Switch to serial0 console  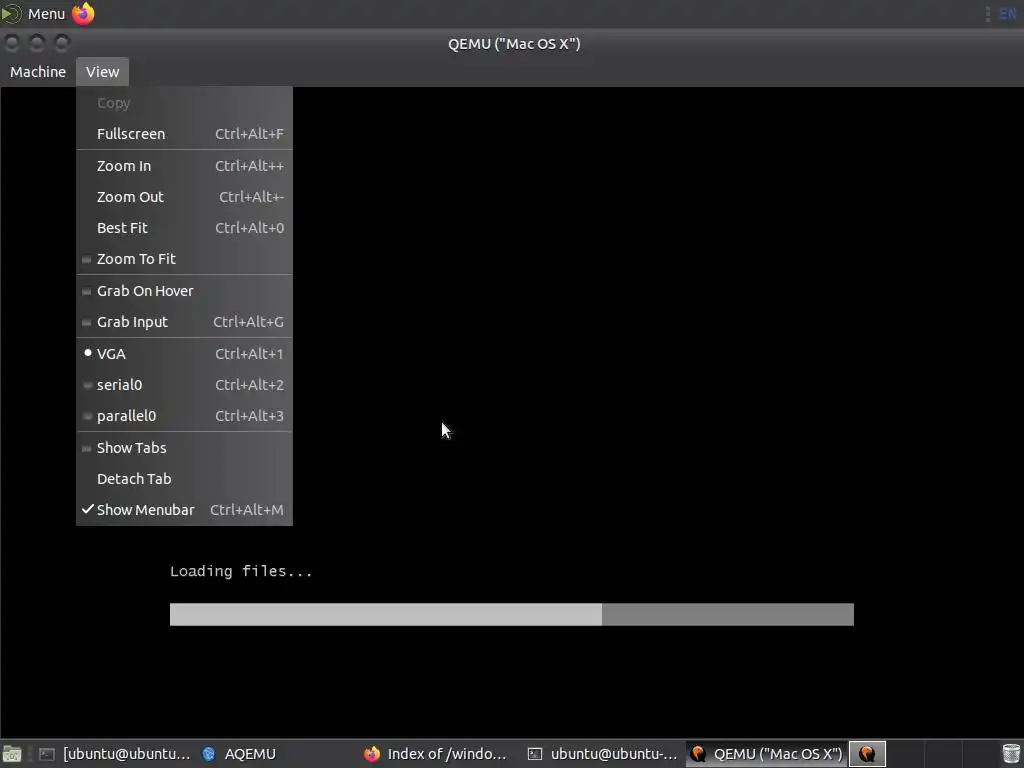pos(184,385)
